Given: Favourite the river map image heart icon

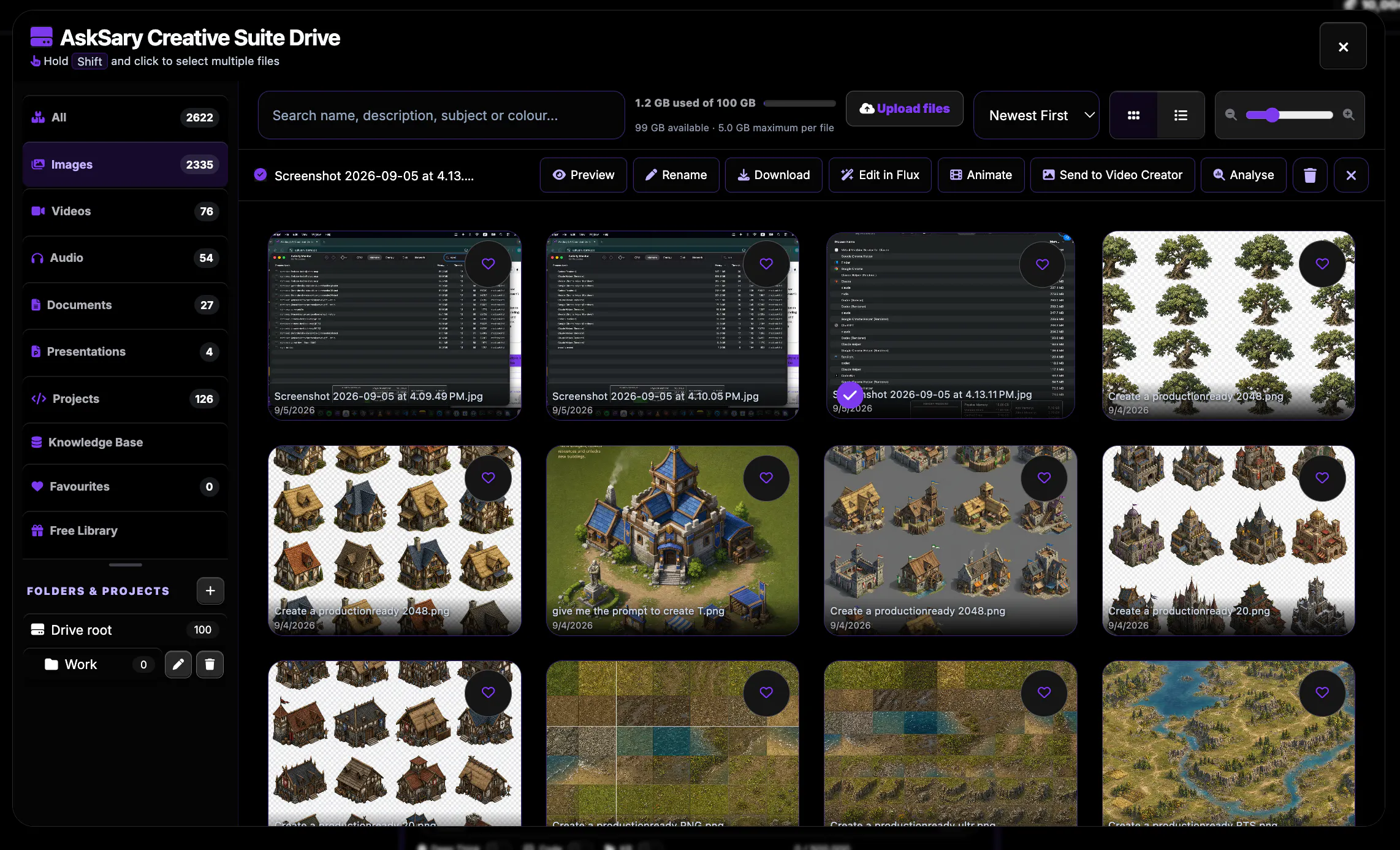Looking at the screenshot, I should coord(1322,692).
